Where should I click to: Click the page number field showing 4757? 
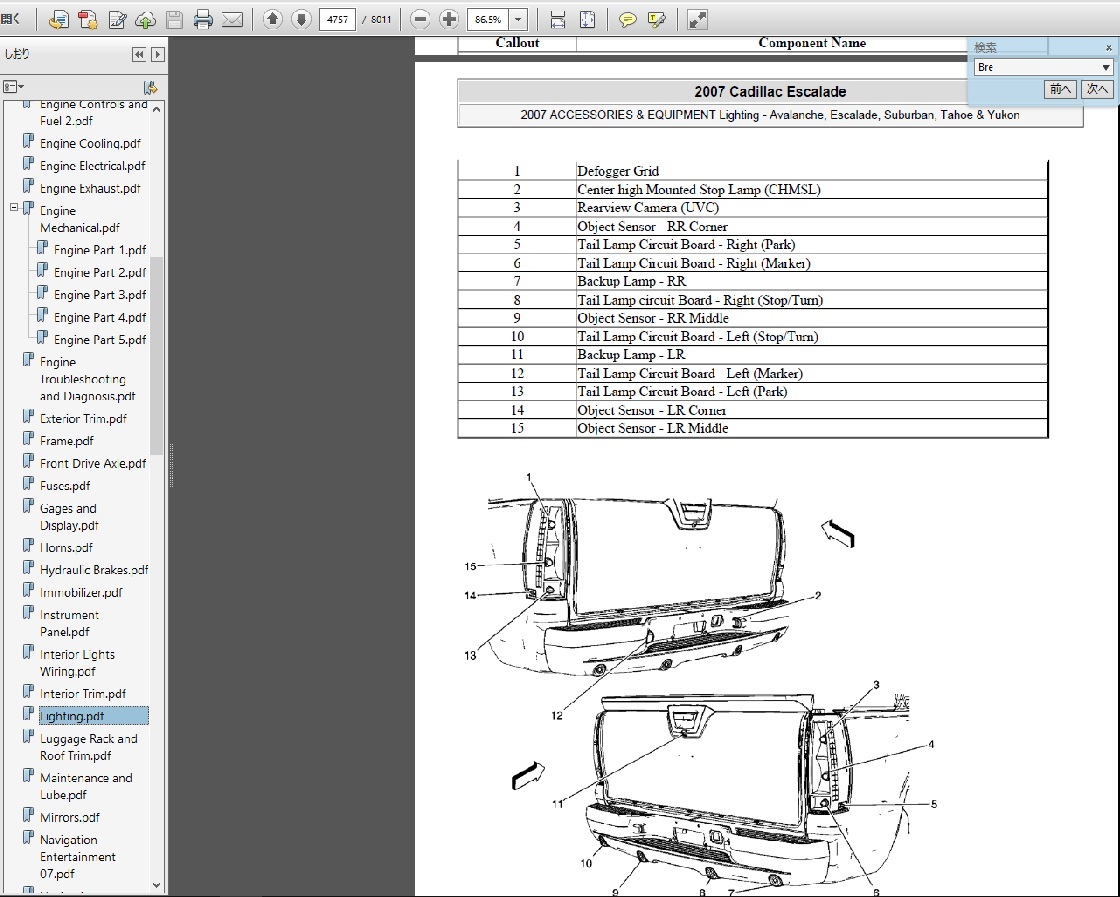(337, 19)
